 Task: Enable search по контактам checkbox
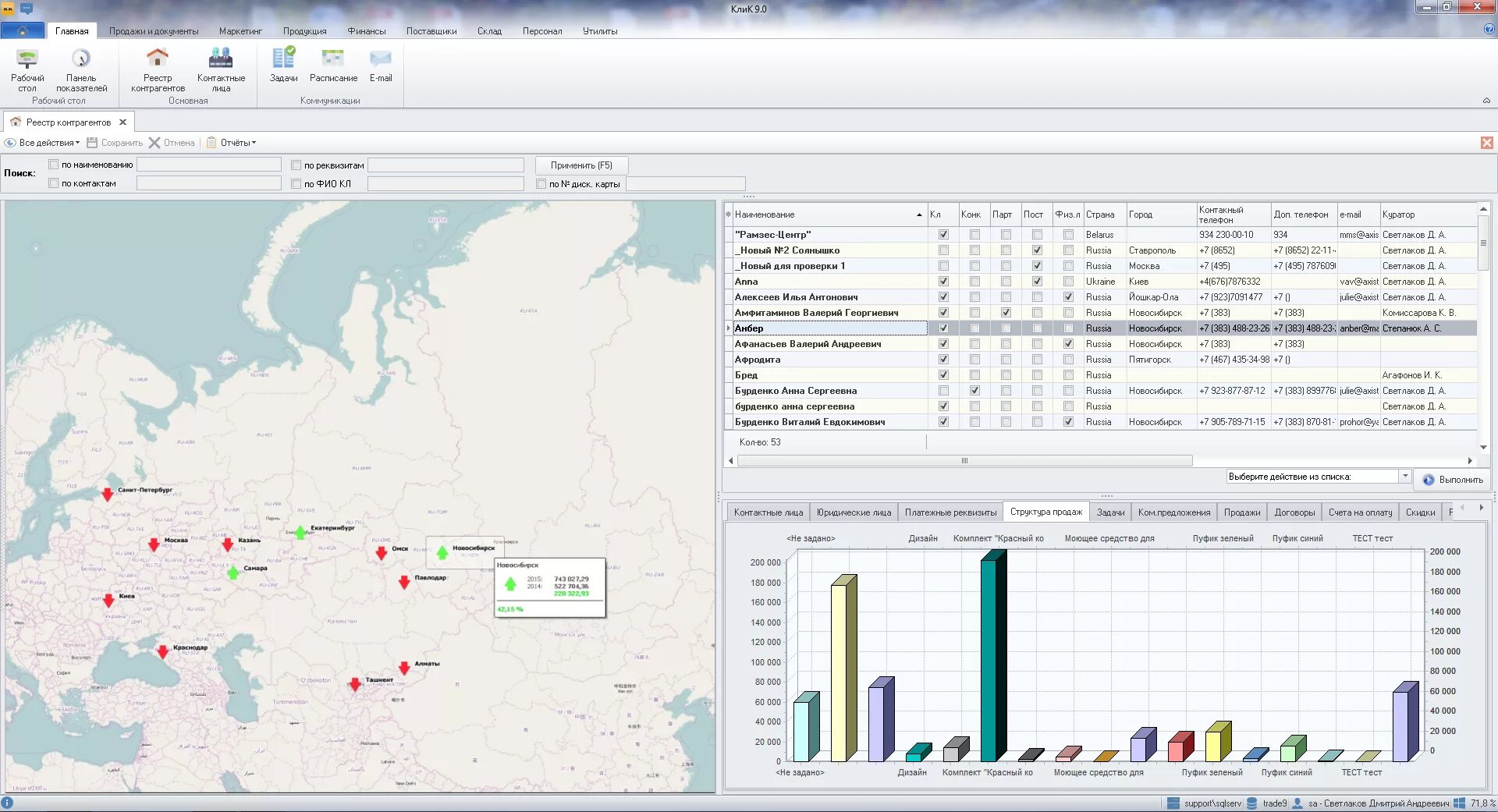coord(54,183)
